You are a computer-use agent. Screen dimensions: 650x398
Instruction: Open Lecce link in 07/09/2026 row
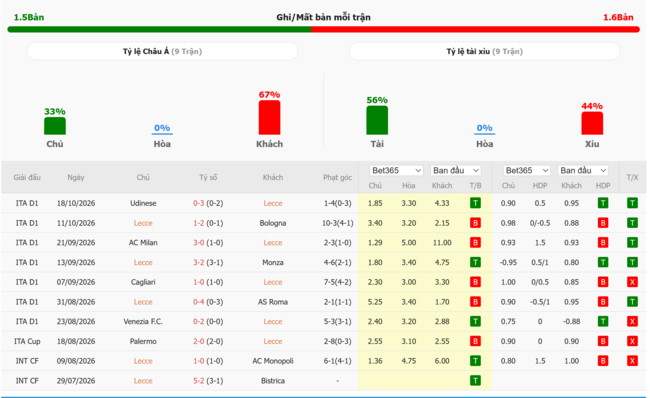pos(273,282)
